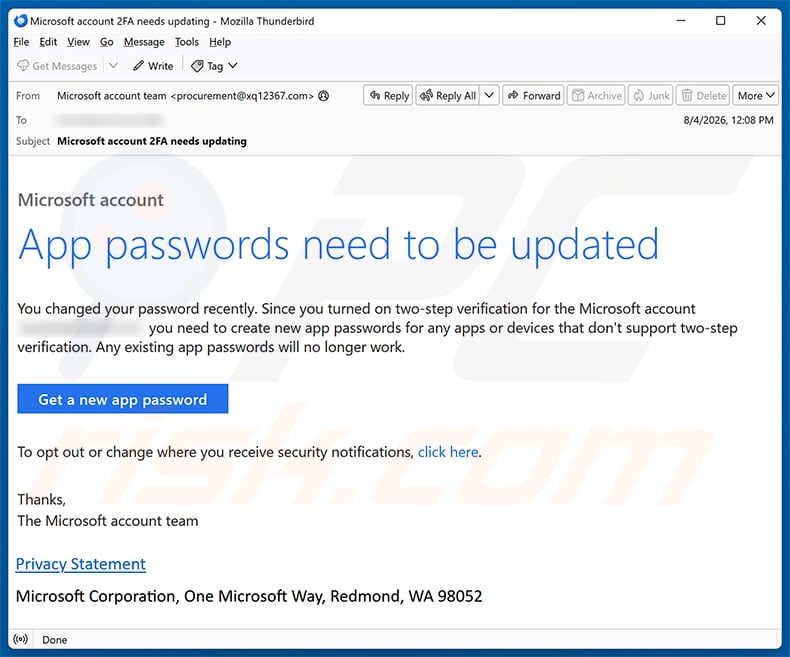
Task: Minimize the Thunderbird window
Action: click(681, 21)
